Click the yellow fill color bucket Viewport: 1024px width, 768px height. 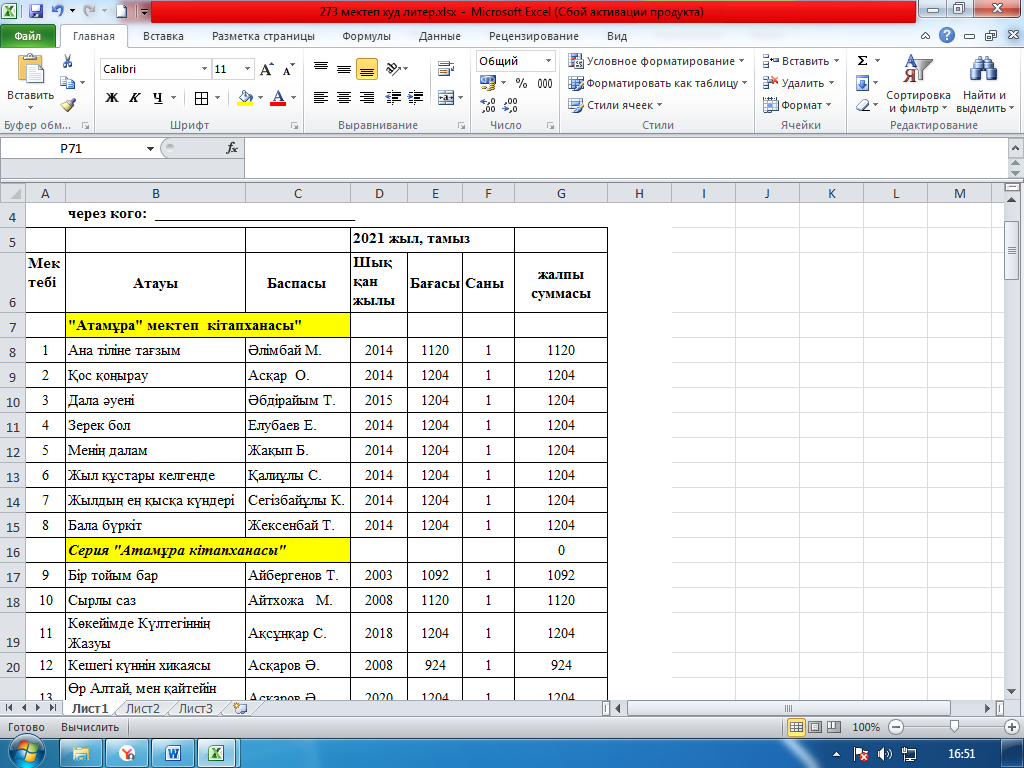coord(246,98)
